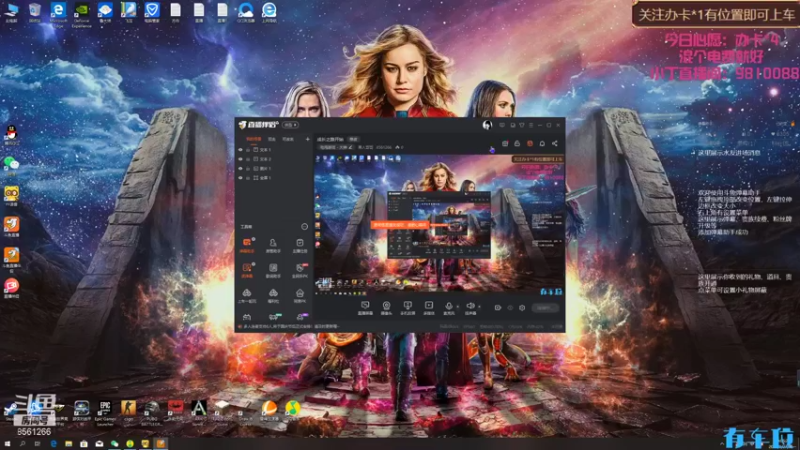Screen dimensions: 800x450
Task: Hide the 图片 1 source using its eye
Action: pyautogui.click(x=240, y=168)
